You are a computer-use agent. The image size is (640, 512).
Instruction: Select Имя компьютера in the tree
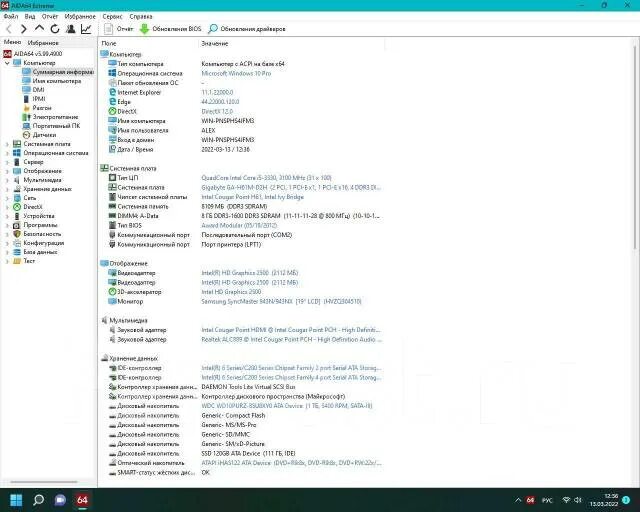(x=52, y=81)
